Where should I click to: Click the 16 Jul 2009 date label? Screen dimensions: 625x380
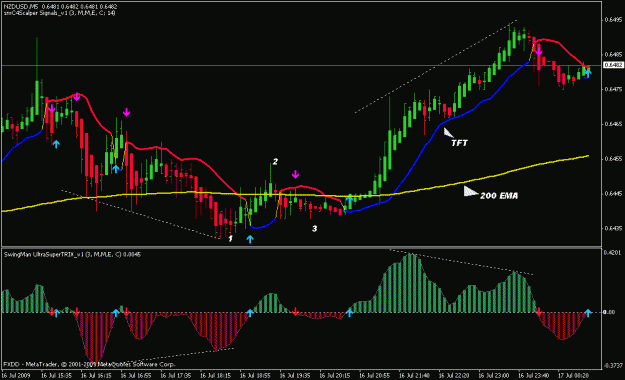click(16, 376)
